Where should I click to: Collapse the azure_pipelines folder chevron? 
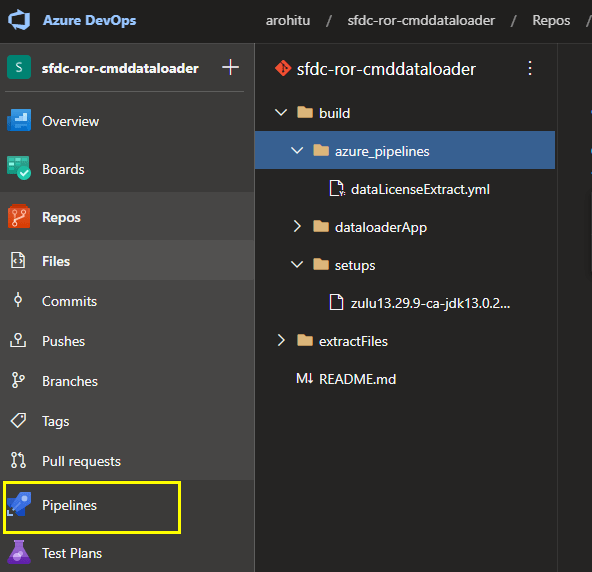click(x=297, y=150)
